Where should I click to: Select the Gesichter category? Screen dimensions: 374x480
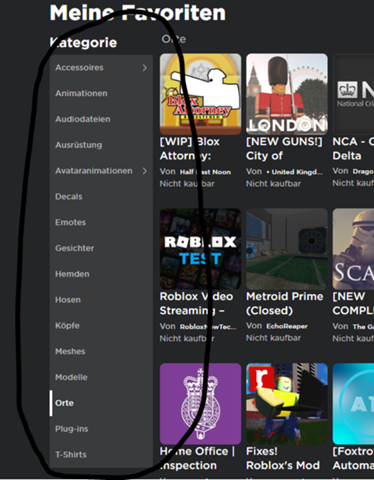coord(101,248)
